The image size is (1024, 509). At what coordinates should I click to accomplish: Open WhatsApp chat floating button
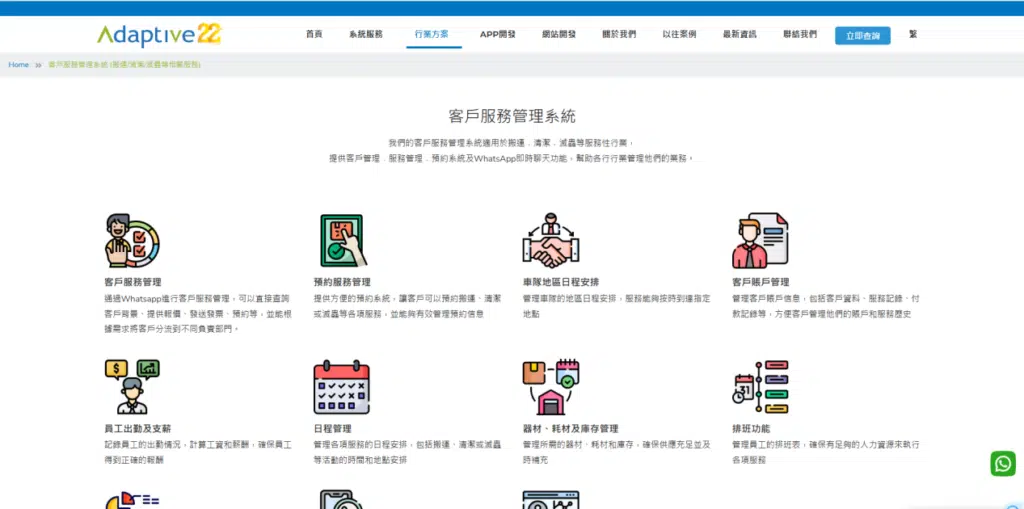coord(1002,463)
